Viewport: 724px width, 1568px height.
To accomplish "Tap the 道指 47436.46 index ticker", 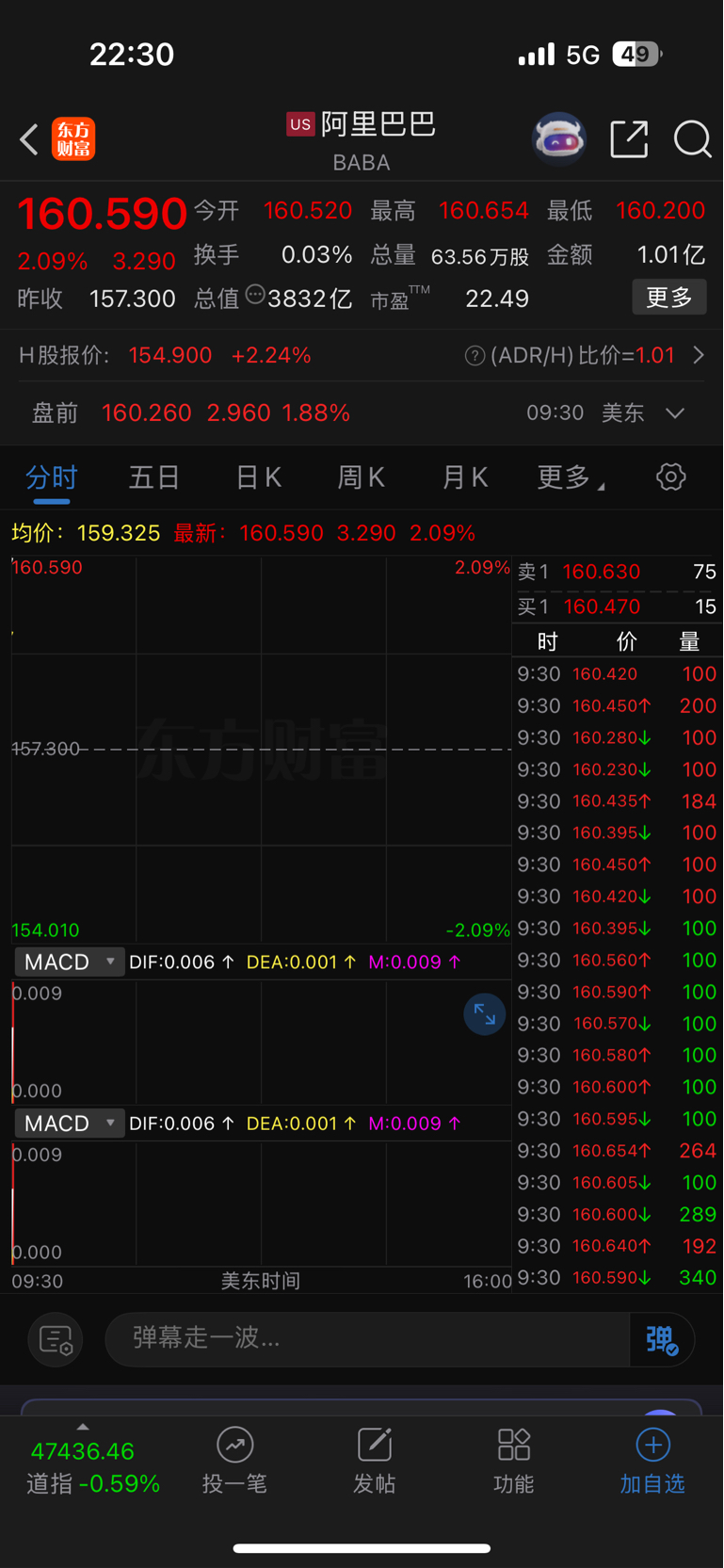I will point(92,1467).
